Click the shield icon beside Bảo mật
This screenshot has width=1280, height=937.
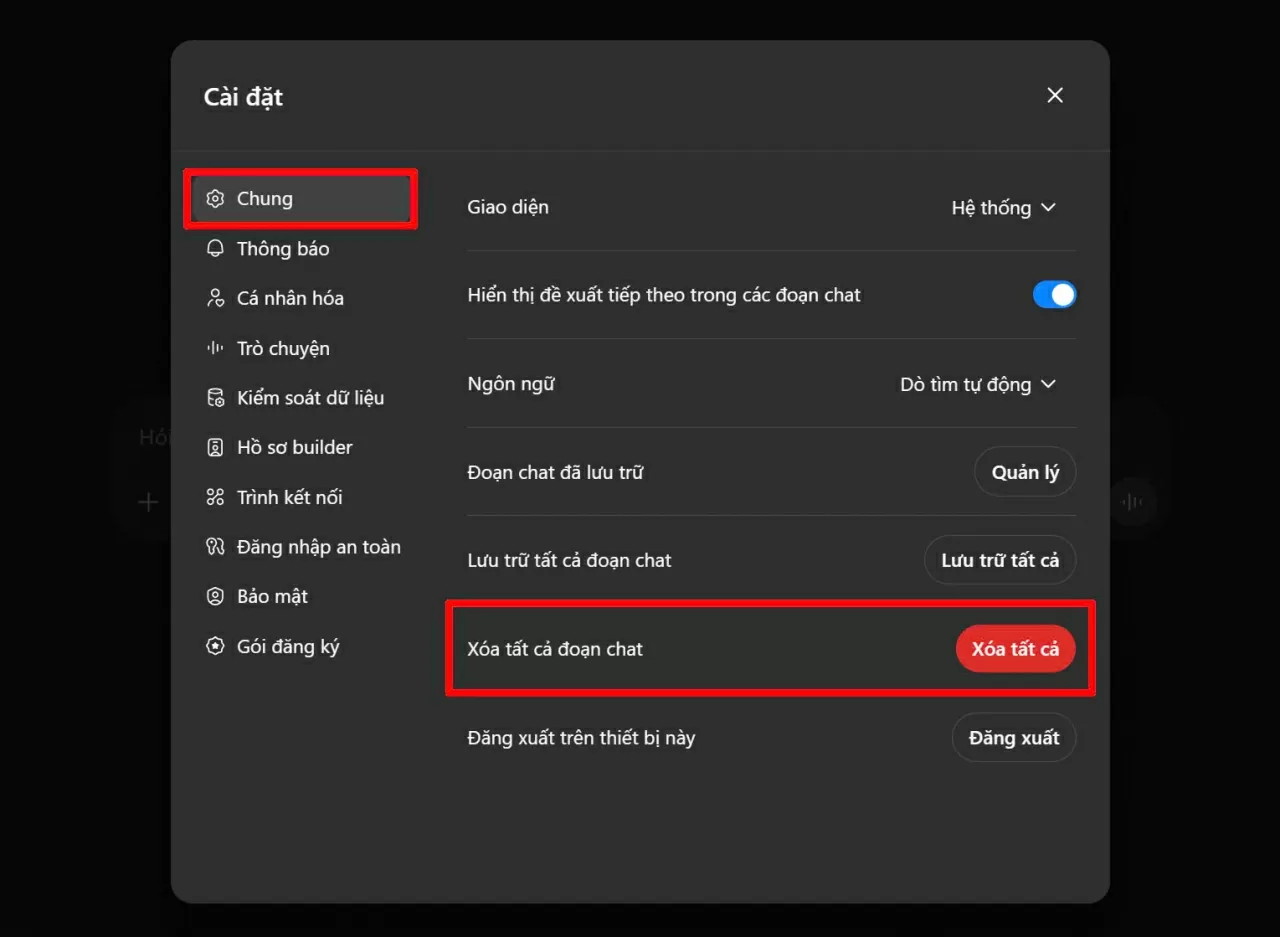click(215, 596)
